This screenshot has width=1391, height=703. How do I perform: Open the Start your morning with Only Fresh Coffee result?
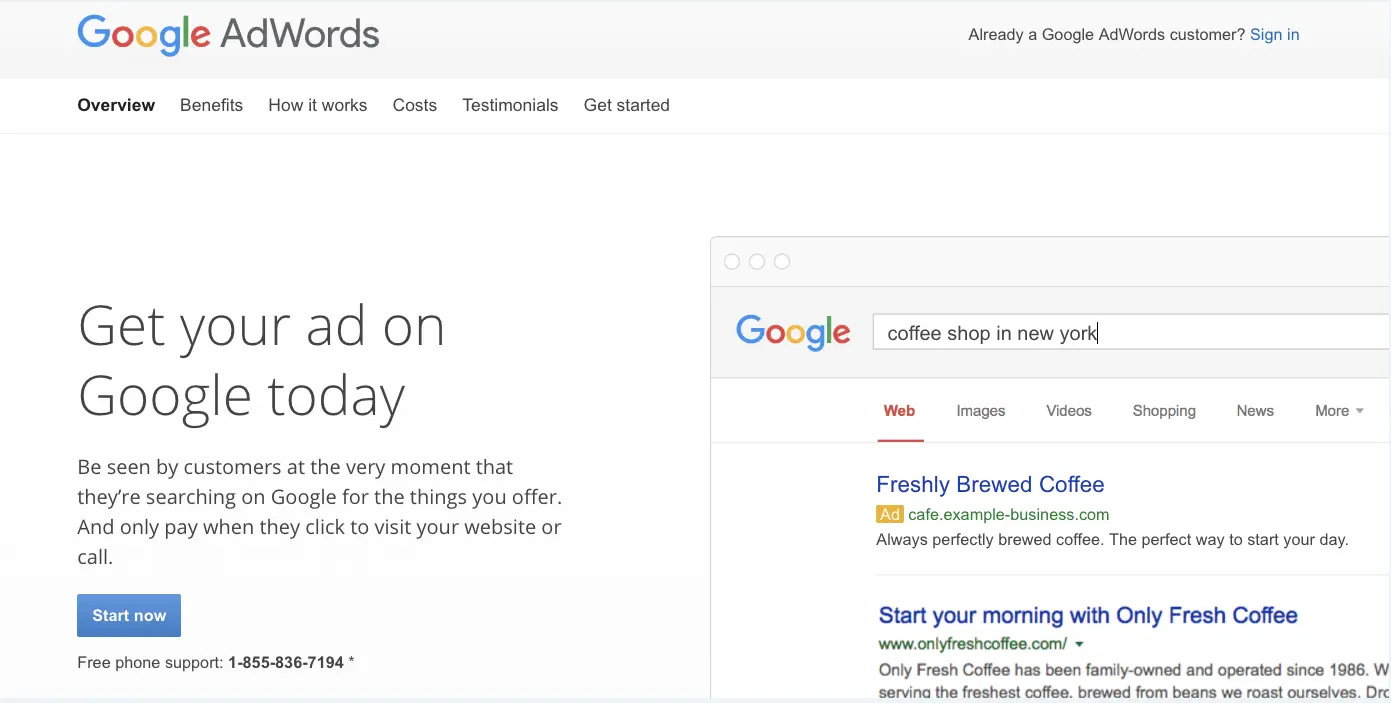[1087, 615]
